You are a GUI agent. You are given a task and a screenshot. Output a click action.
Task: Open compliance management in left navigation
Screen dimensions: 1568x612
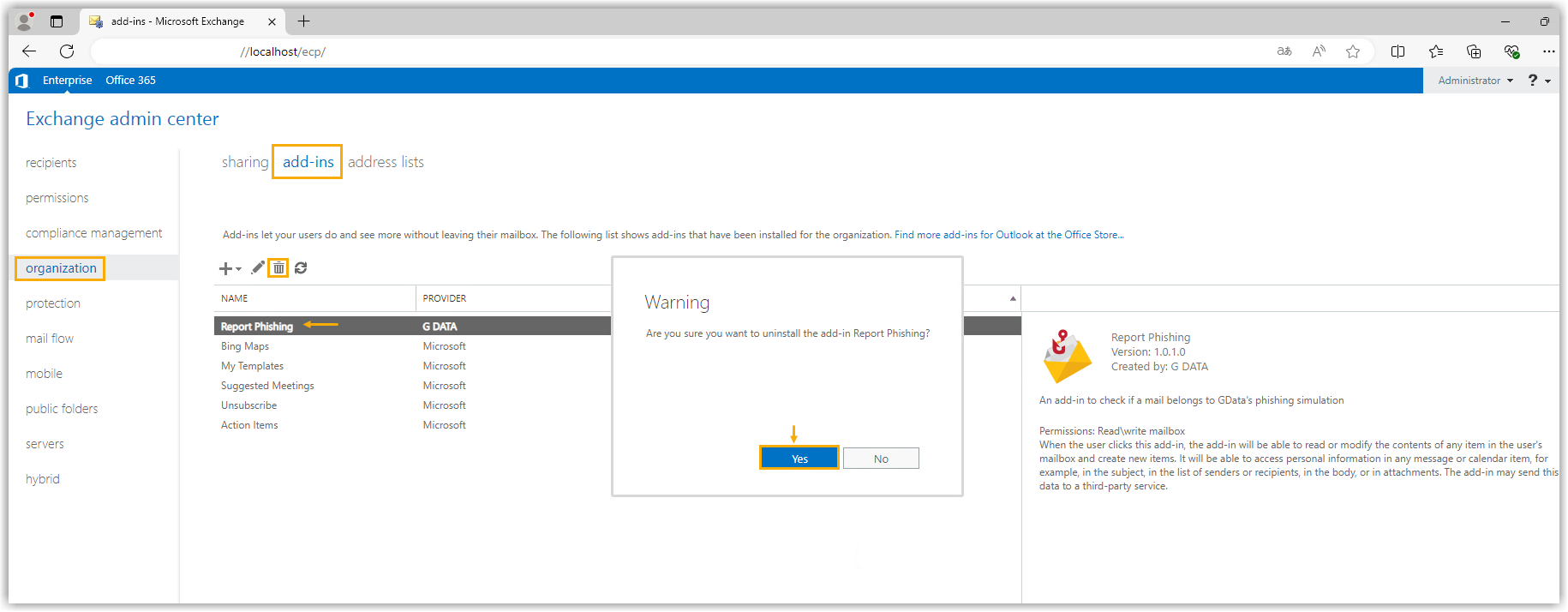(x=94, y=233)
